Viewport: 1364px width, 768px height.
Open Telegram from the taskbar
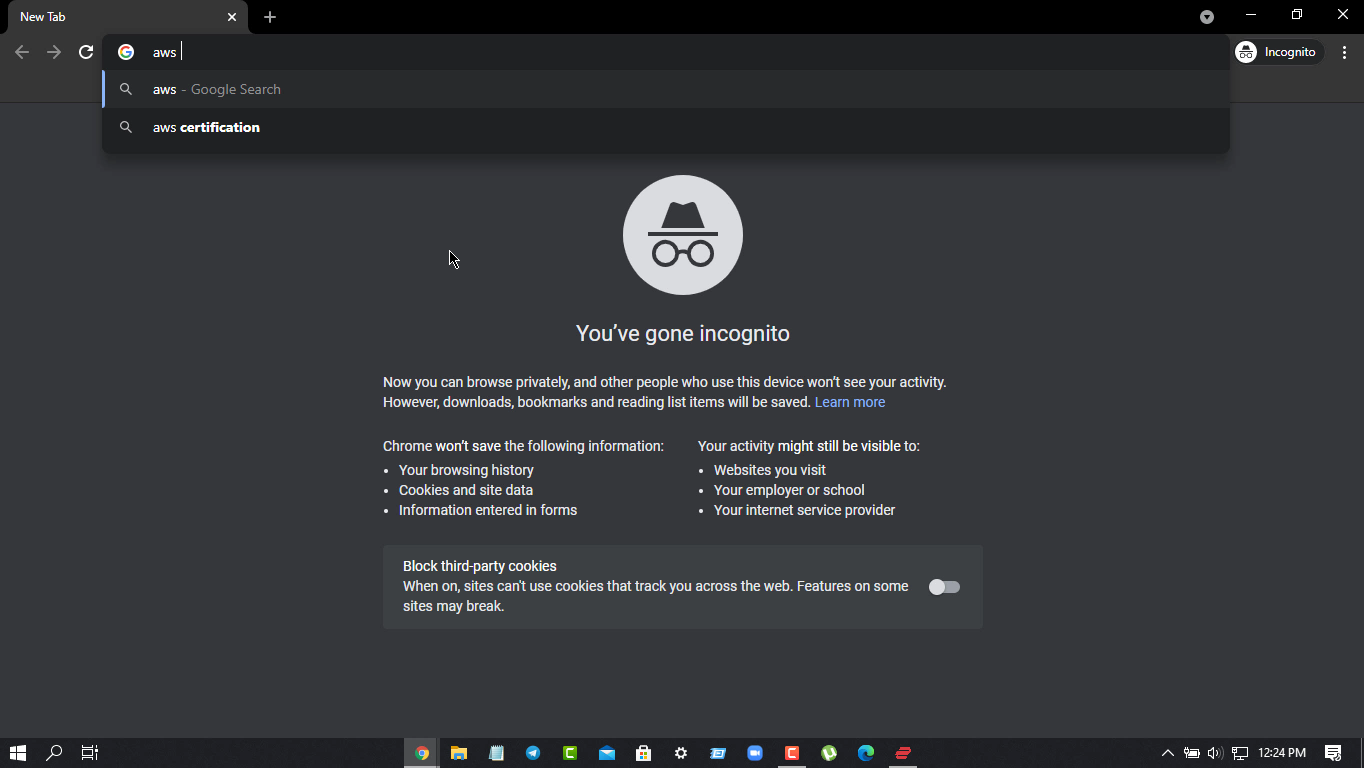click(x=533, y=753)
